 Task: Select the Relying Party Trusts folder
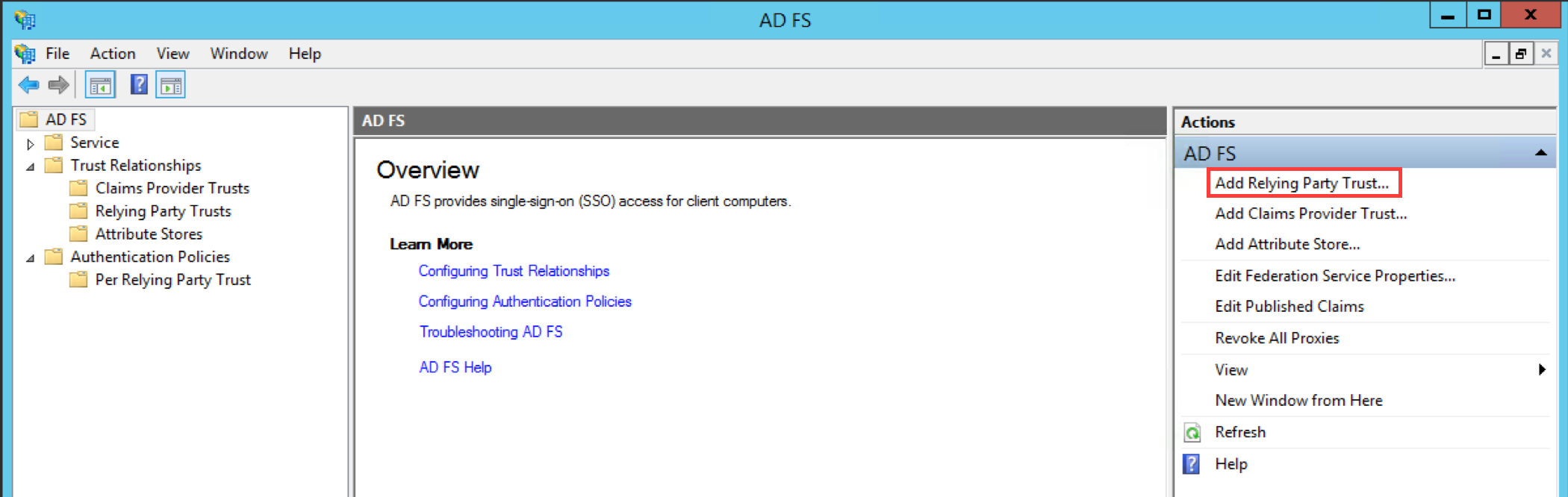pyautogui.click(x=163, y=211)
